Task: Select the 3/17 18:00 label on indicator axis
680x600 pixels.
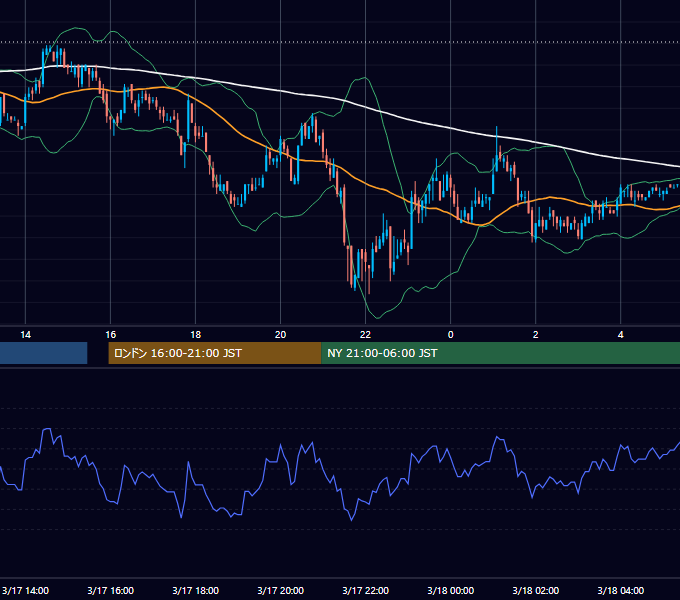Action: coord(196,590)
